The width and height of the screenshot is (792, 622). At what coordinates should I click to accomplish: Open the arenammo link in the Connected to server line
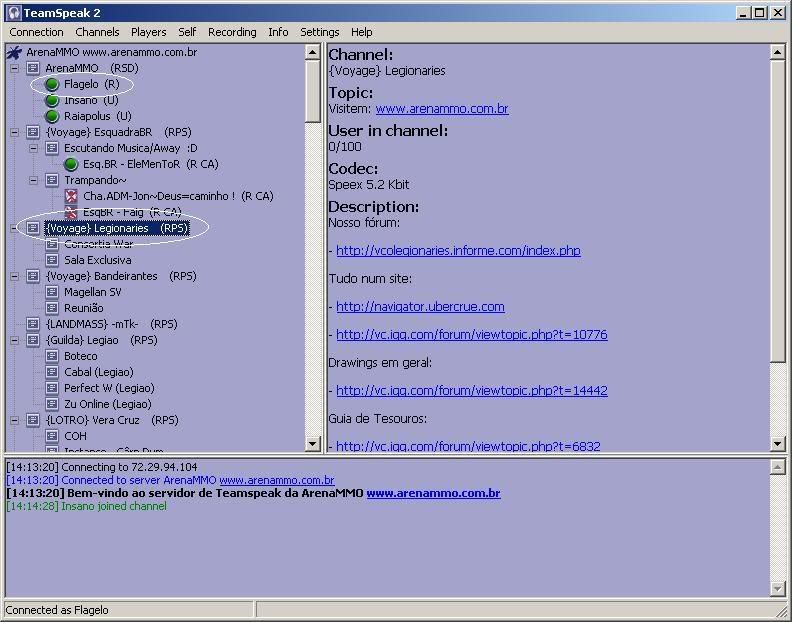(x=277, y=480)
